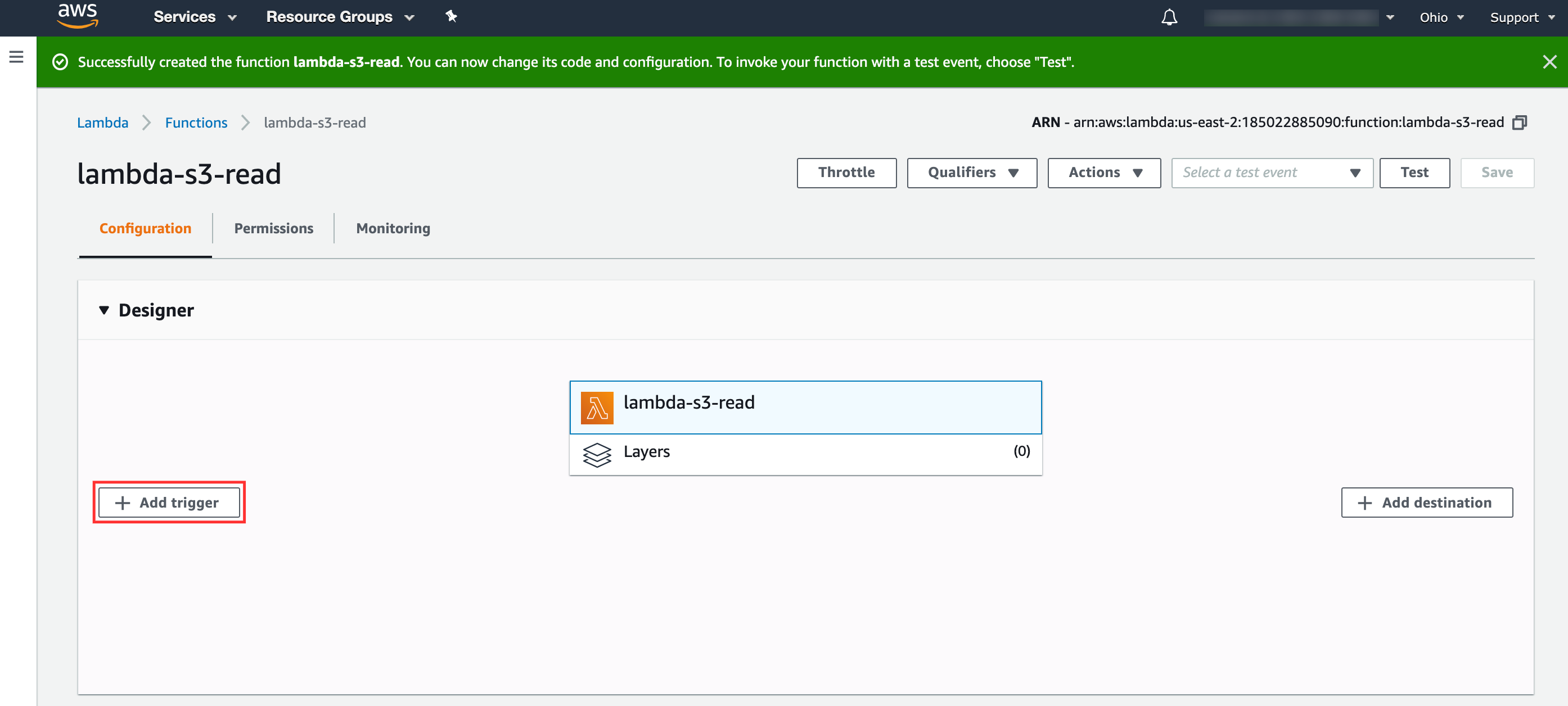This screenshot has height=706, width=1568.
Task: Copy the ARN using copy icon
Action: [x=1520, y=123]
